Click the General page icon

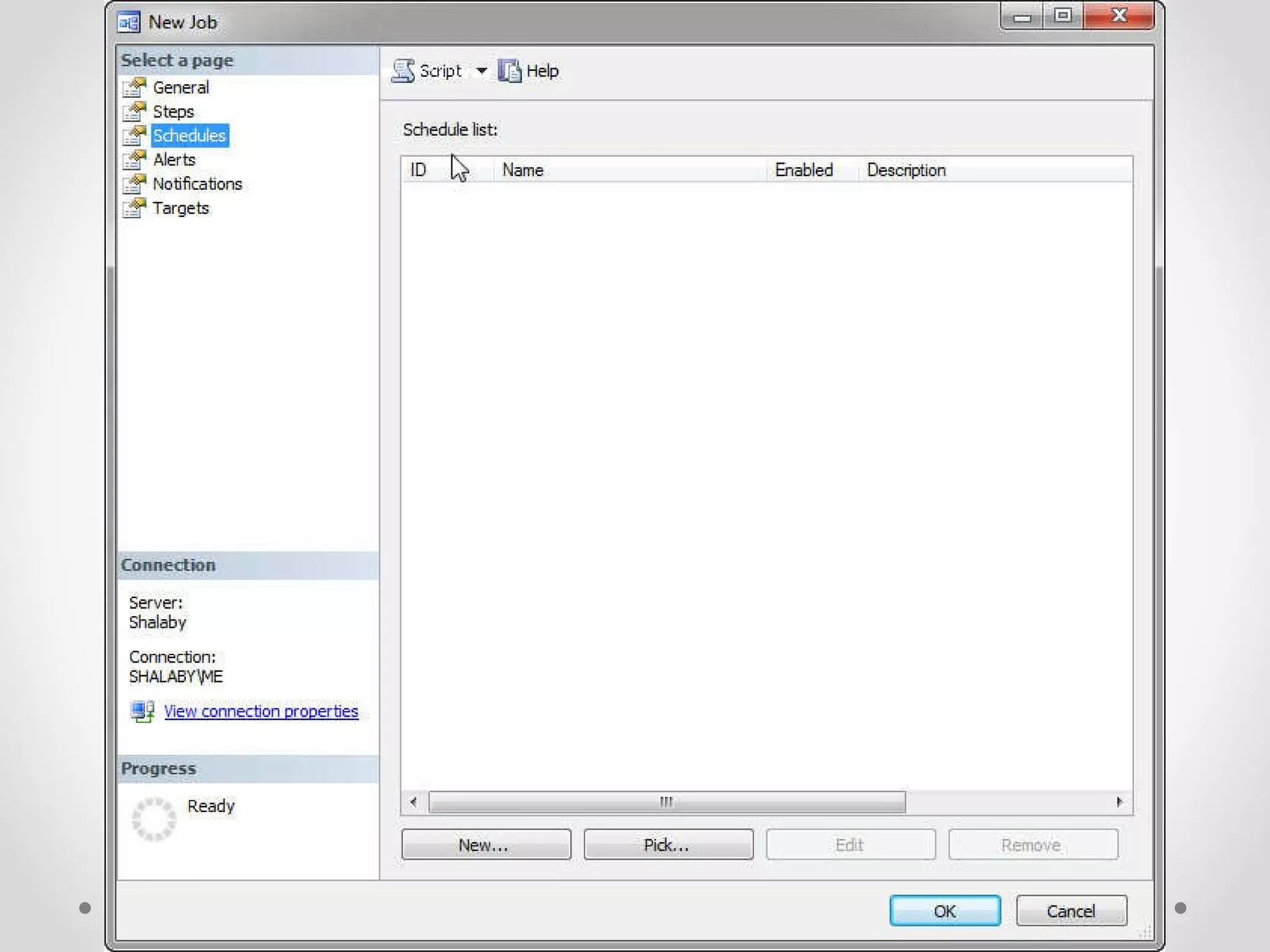[x=135, y=88]
